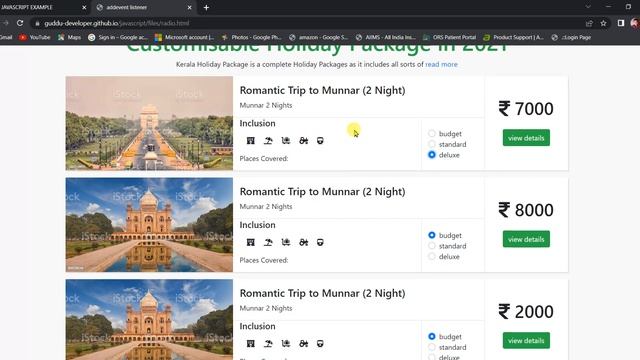
Task: Open the Sign in - Google account bookmark
Action: click(x=118, y=37)
